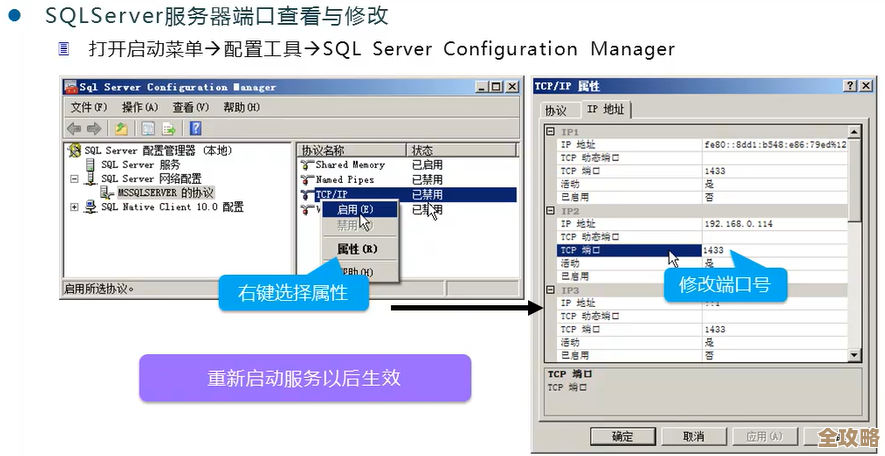The image size is (885, 456).
Task: Collapse the IP1 property group
Action: [x=550, y=132]
